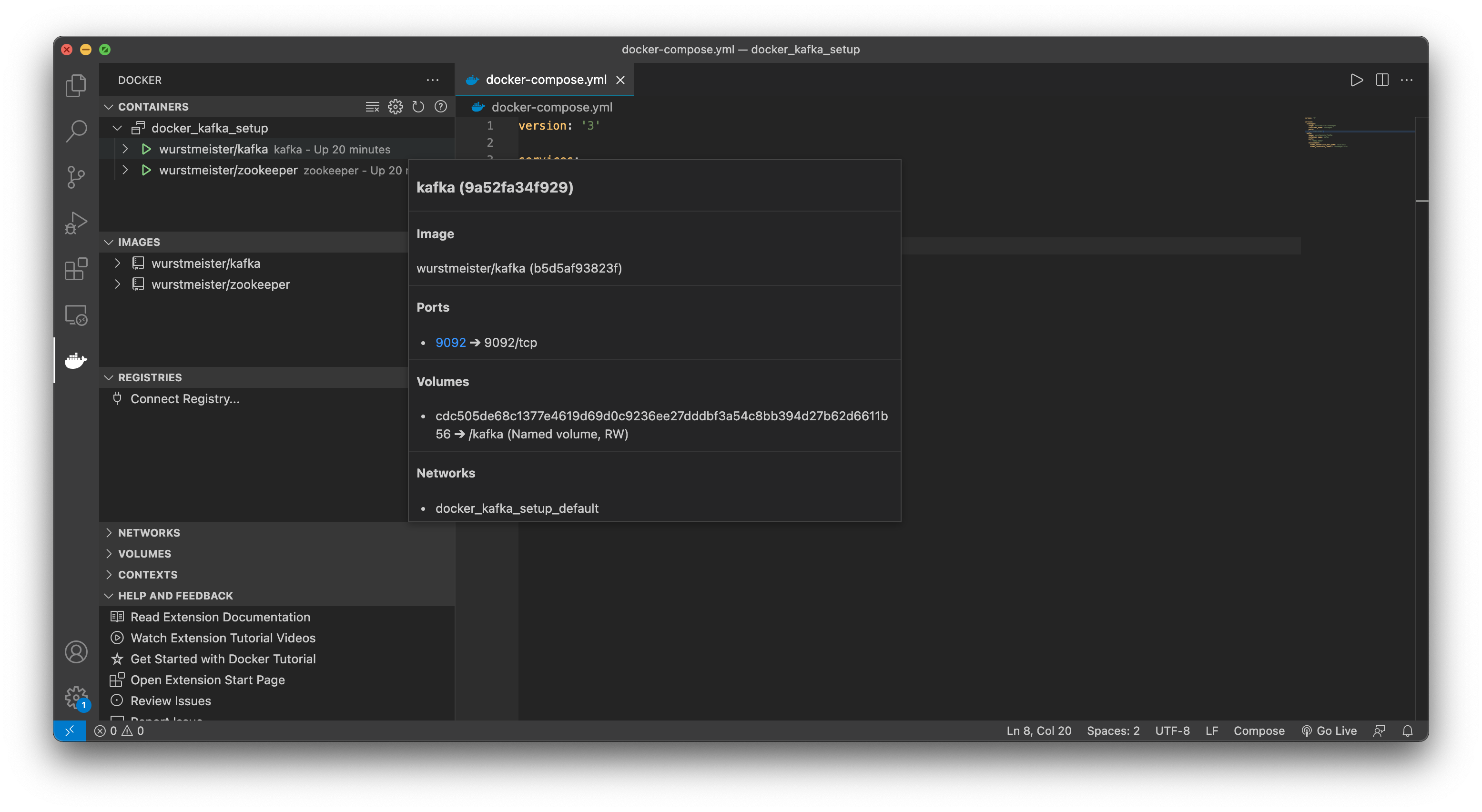Open Source Control from activity bar
This screenshot has height=812, width=1482.
[x=75, y=177]
